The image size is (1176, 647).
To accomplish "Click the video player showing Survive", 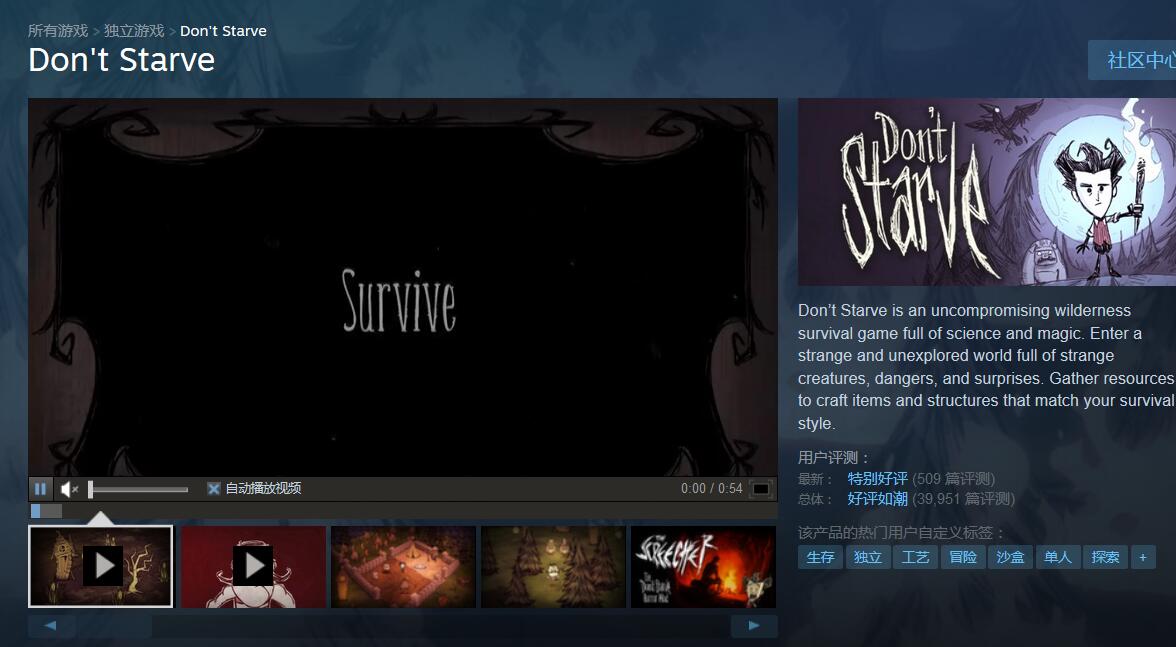I will pos(403,287).
